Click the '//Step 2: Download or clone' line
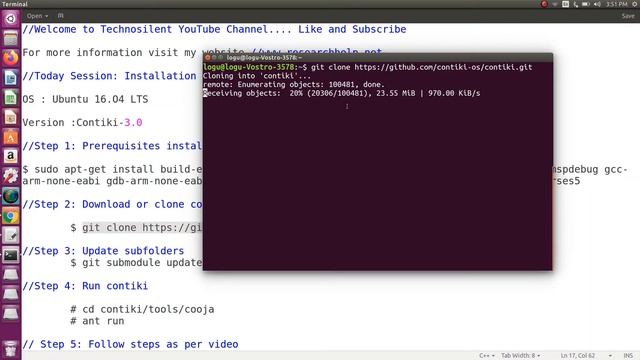 coord(112,204)
